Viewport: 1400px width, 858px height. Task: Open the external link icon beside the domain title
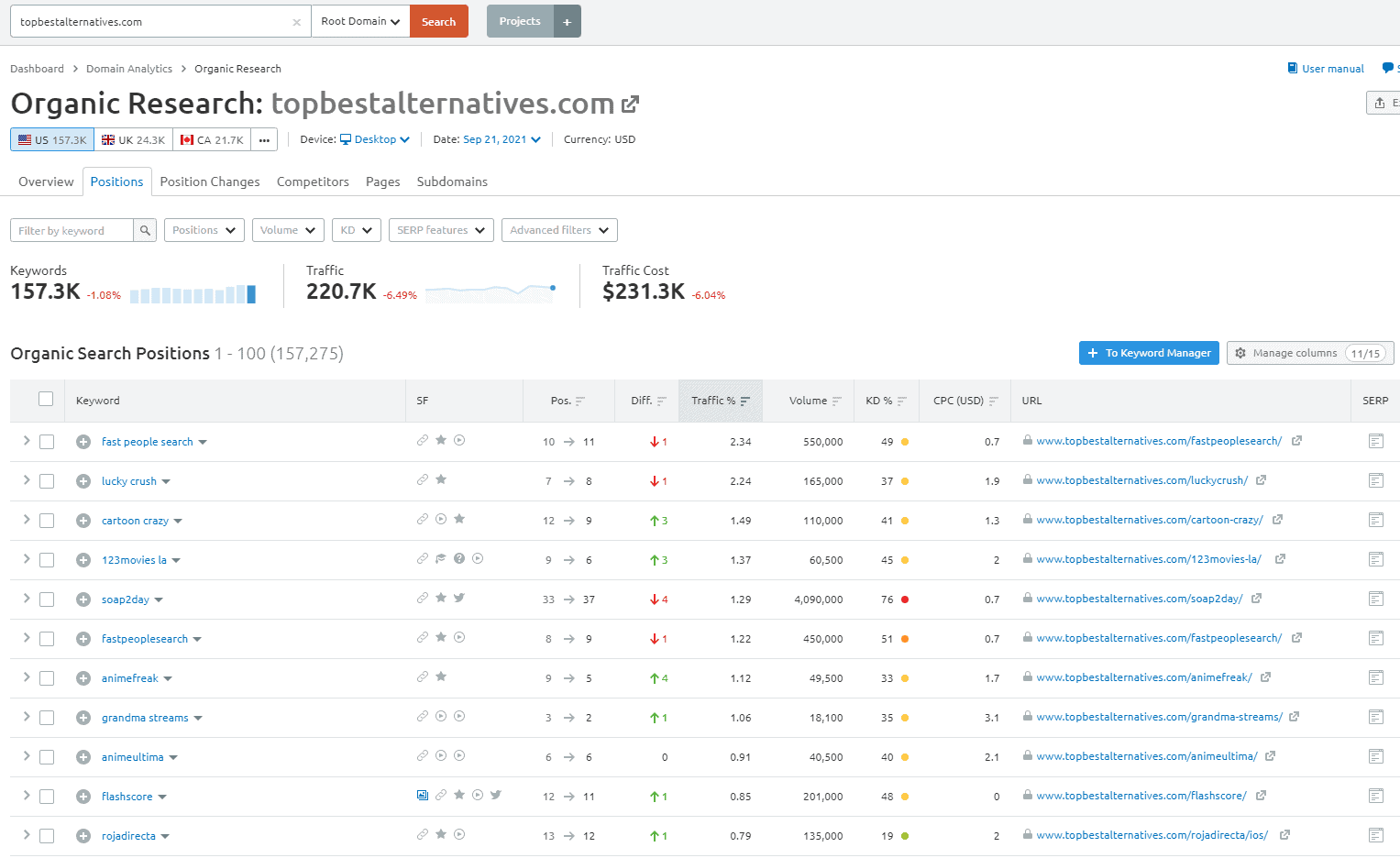[630, 104]
